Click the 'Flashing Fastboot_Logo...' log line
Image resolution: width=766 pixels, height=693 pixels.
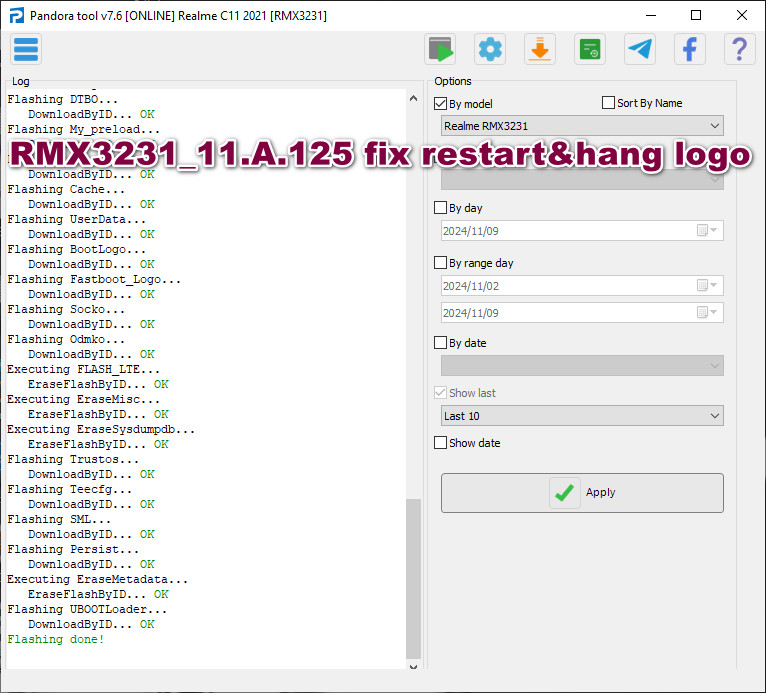94,279
